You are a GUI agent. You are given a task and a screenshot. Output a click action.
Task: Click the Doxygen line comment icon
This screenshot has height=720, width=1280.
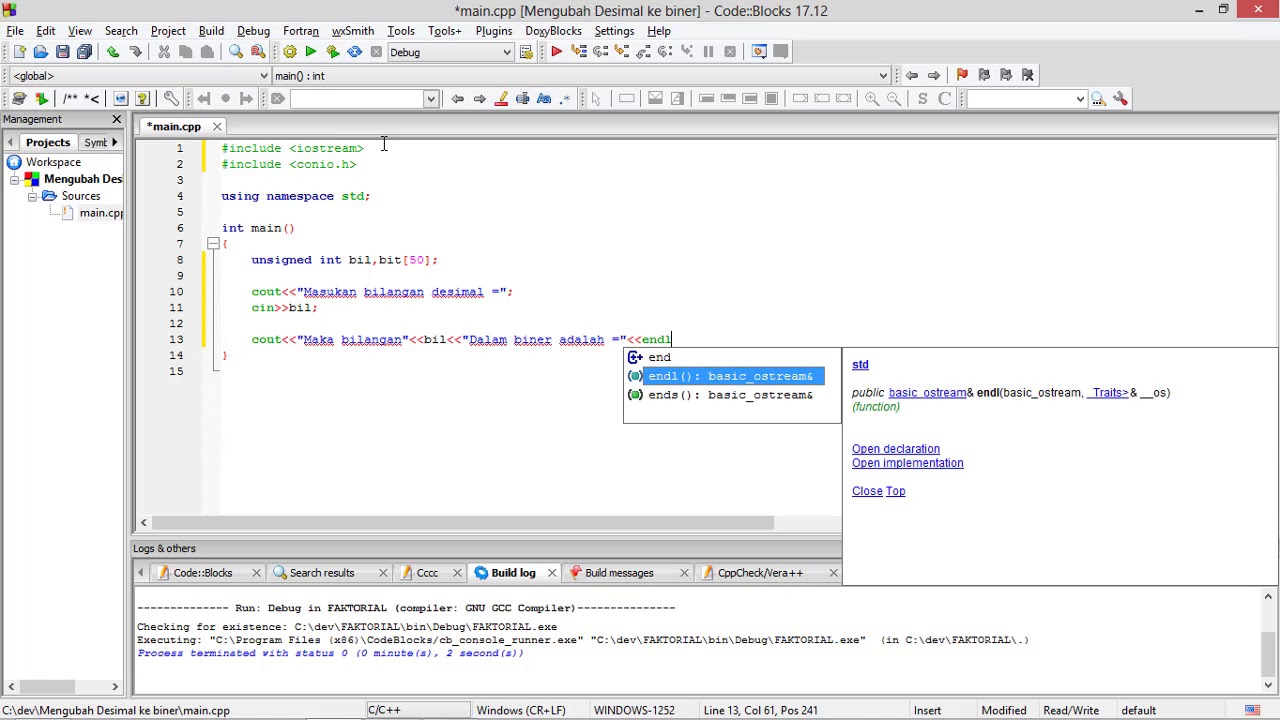coord(92,98)
